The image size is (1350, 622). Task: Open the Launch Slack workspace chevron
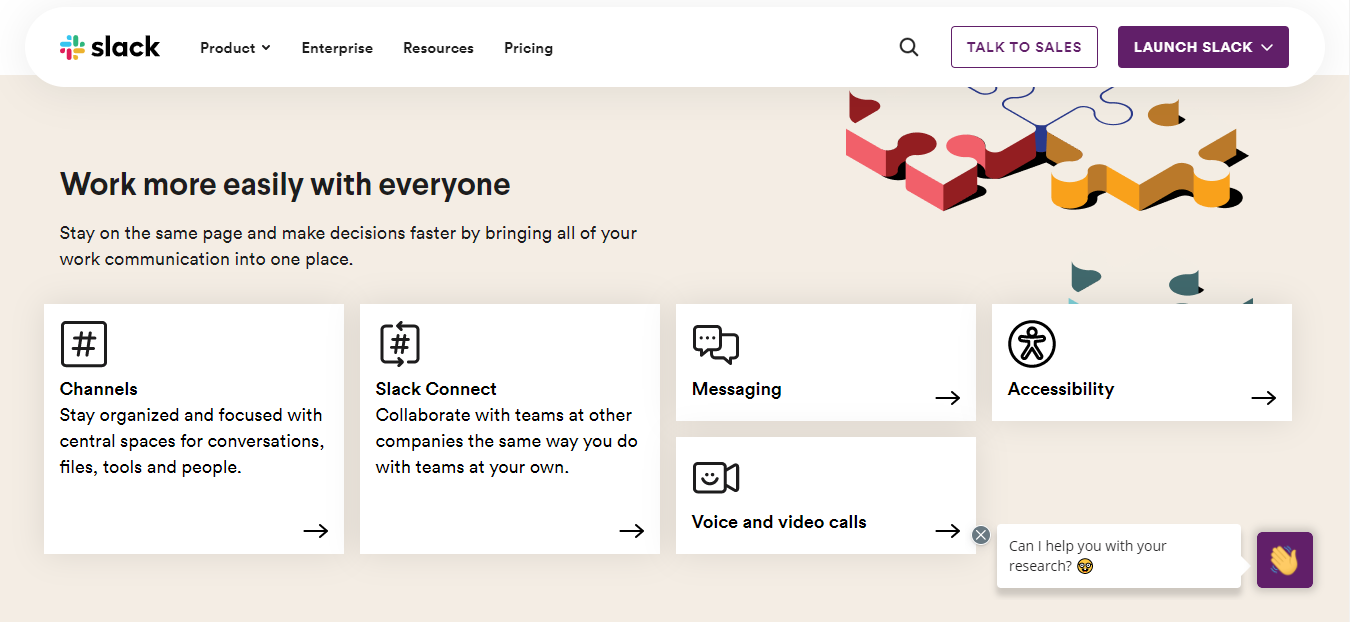coord(1267,46)
